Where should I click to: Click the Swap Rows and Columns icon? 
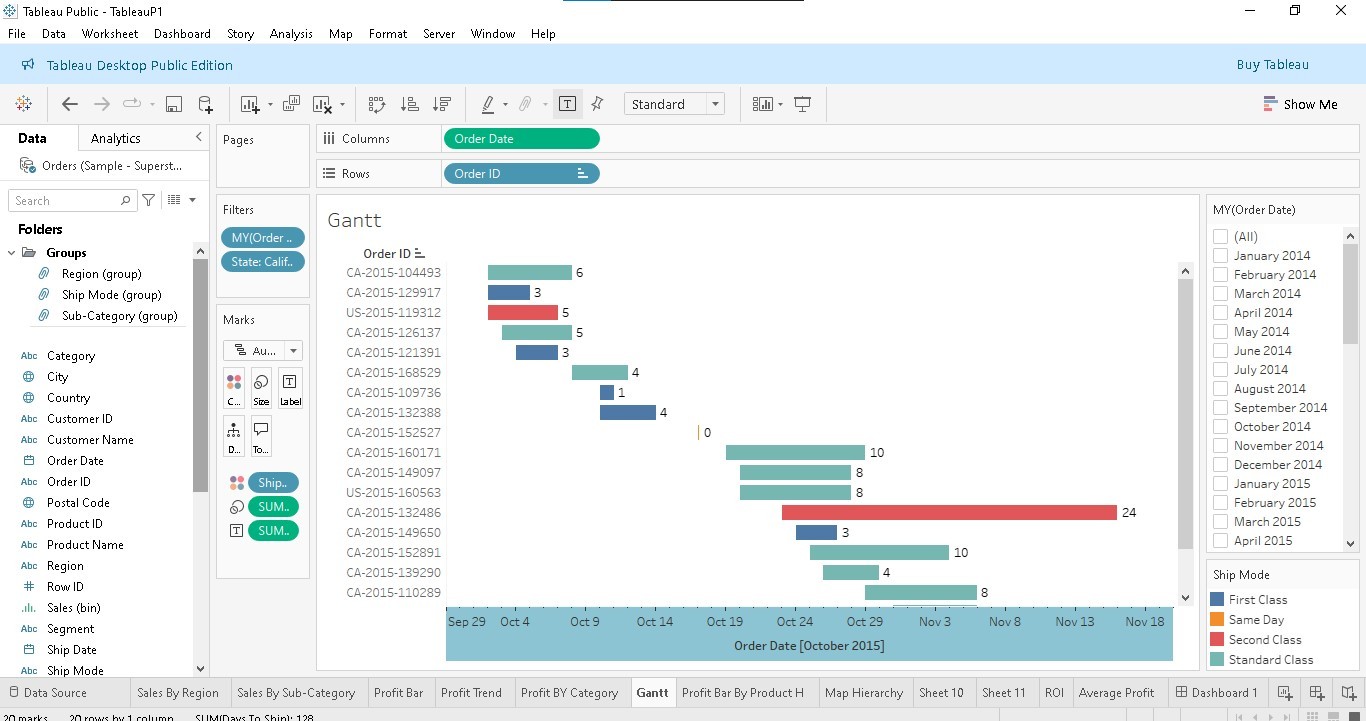pos(376,103)
